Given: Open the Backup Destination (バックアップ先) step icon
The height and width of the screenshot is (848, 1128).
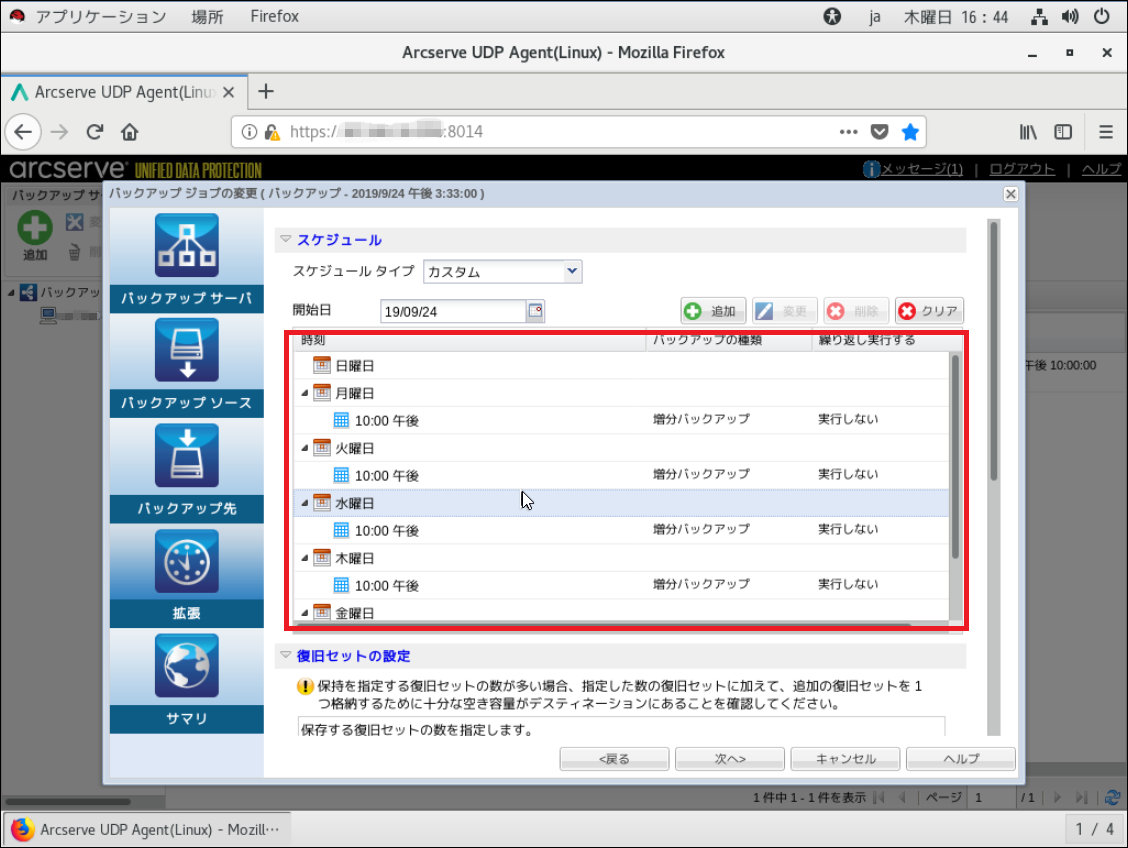Looking at the screenshot, I should (x=186, y=455).
